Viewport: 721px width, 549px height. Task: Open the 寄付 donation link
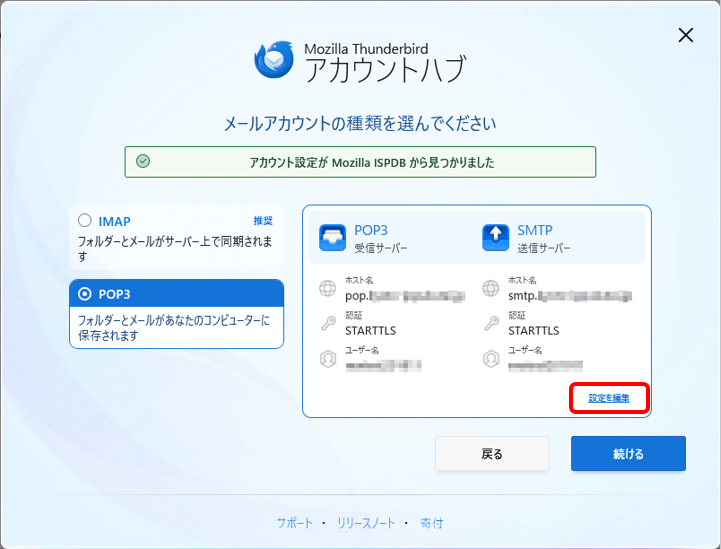[x=431, y=523]
